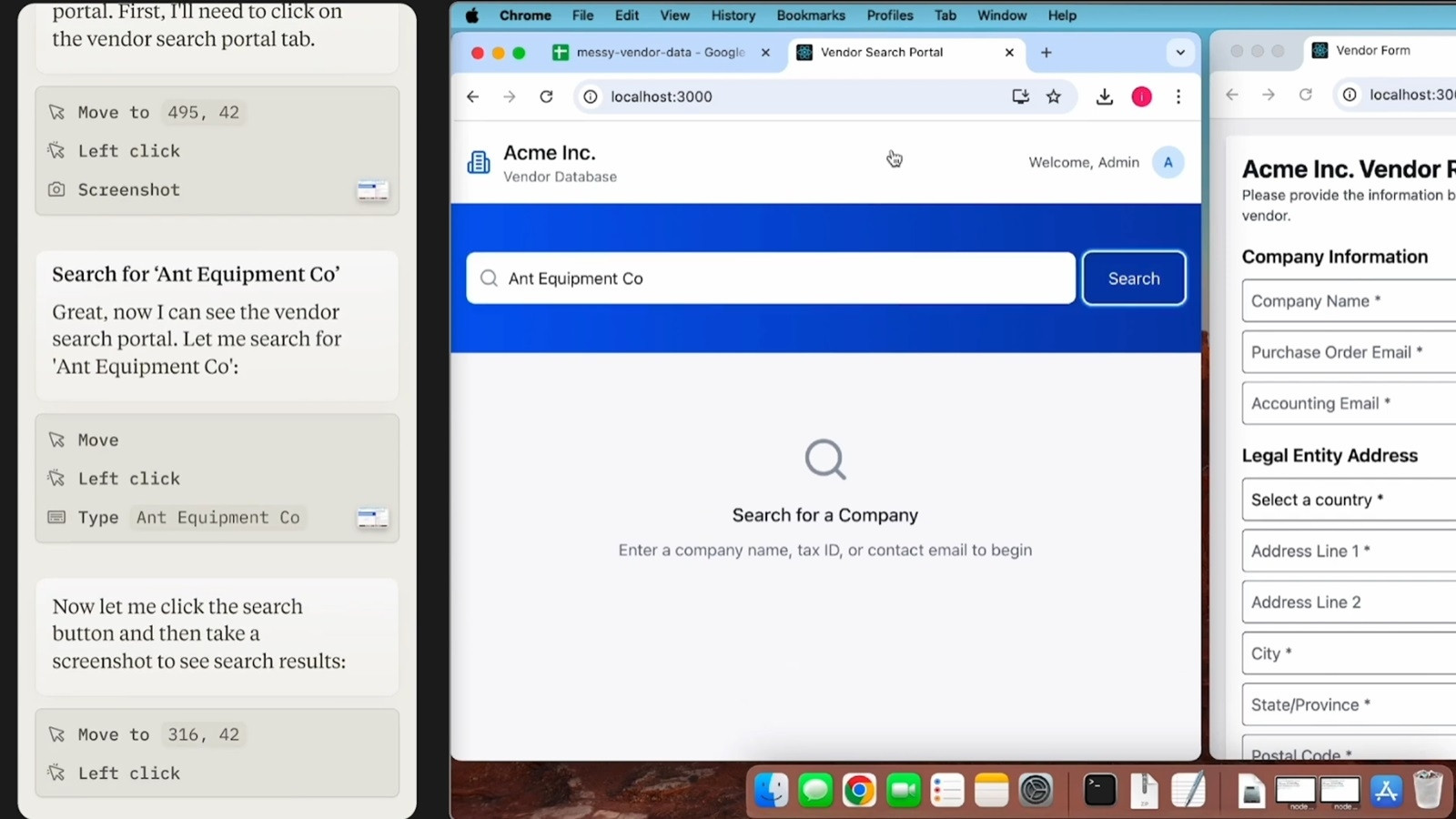Expand the Chrome tab search dropdown

click(1180, 53)
